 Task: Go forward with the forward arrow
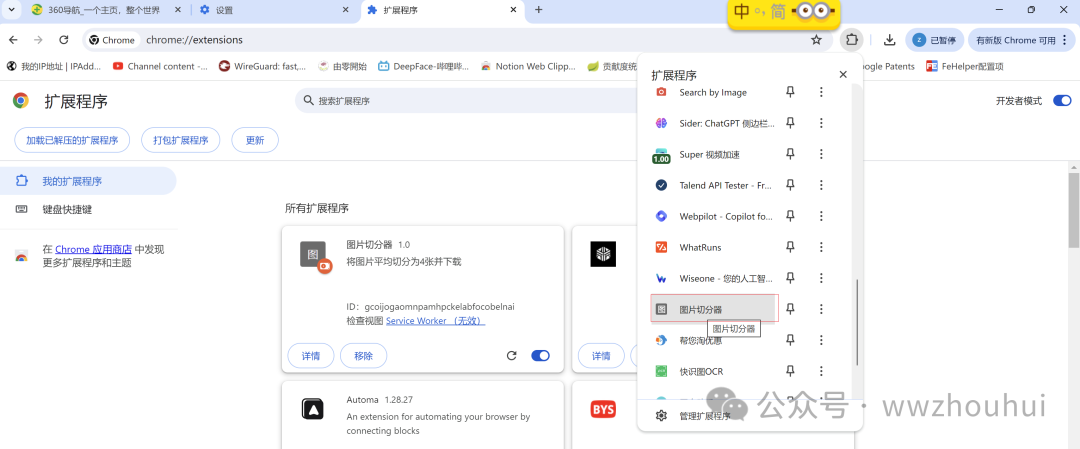(39, 40)
